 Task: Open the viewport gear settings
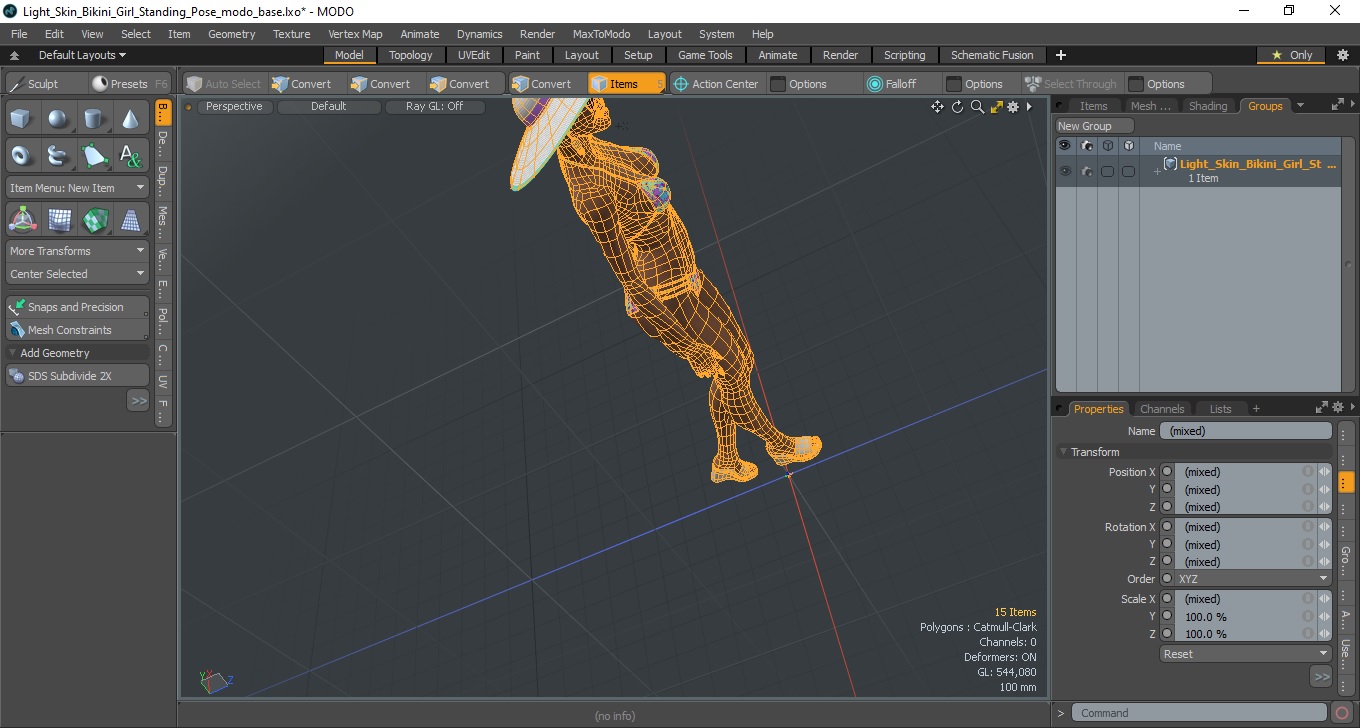pyautogui.click(x=1013, y=107)
